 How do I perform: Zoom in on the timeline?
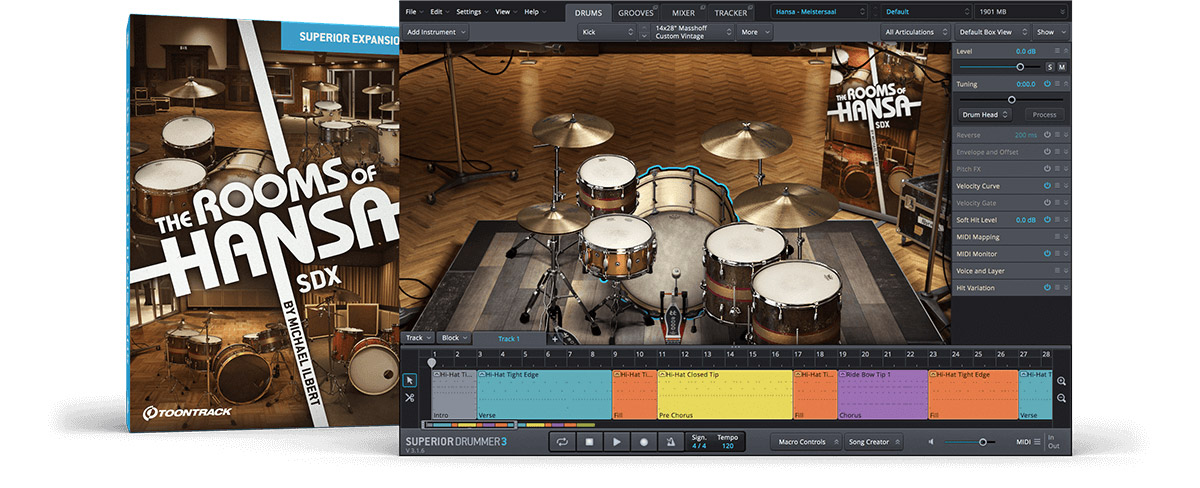(x=1061, y=381)
